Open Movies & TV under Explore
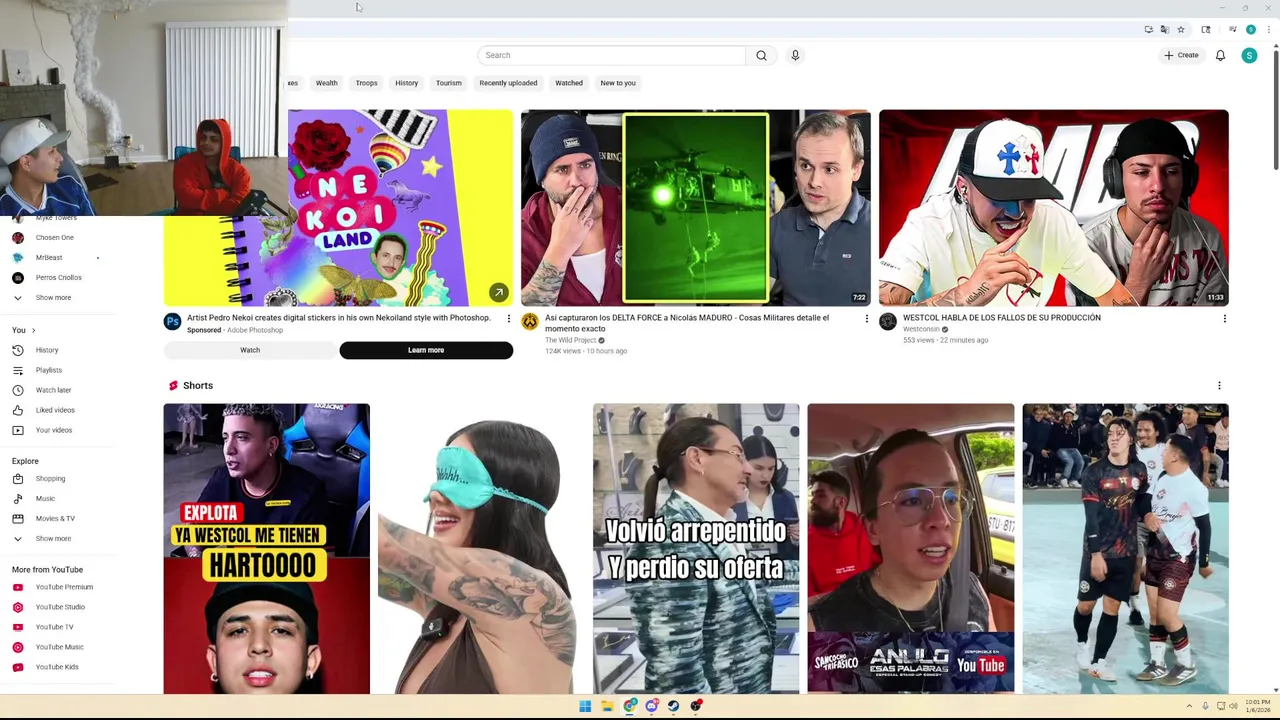The height and width of the screenshot is (720, 1280). point(58,518)
